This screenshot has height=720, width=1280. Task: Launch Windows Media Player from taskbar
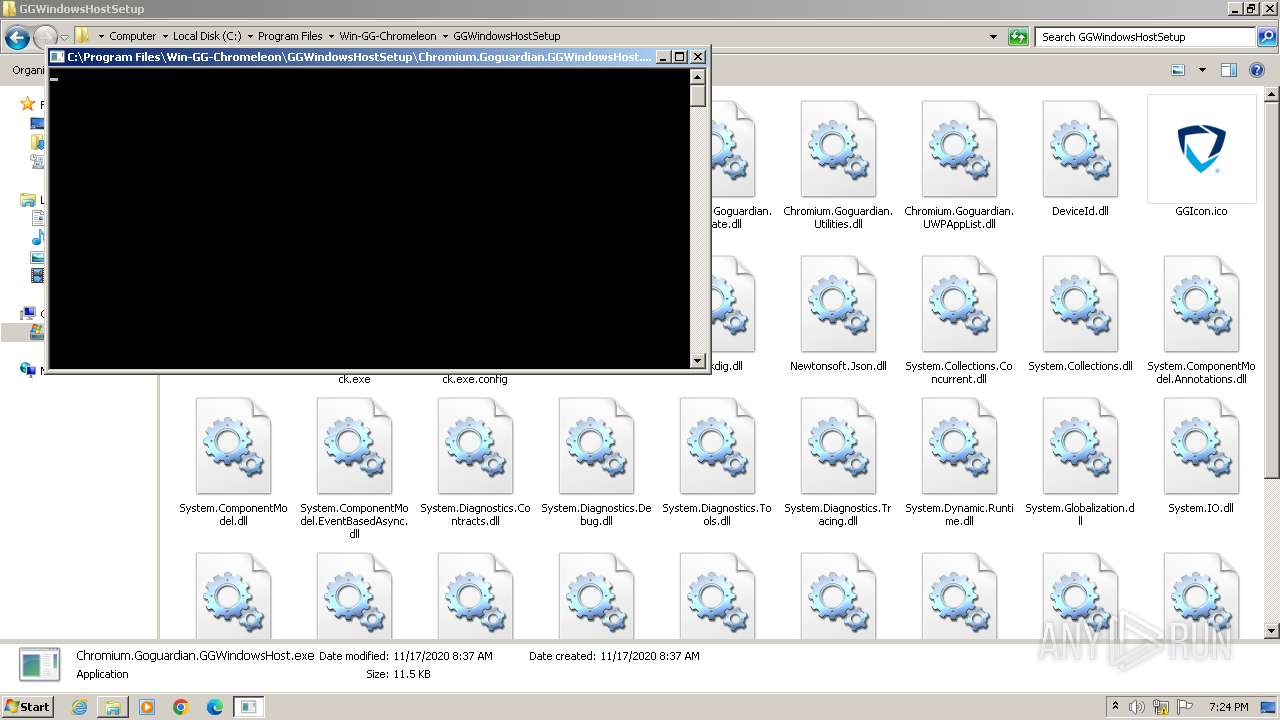pos(147,707)
